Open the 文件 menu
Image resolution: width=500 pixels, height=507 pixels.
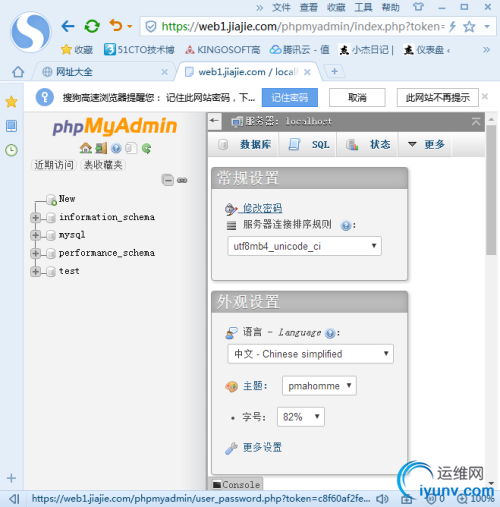point(281,7)
